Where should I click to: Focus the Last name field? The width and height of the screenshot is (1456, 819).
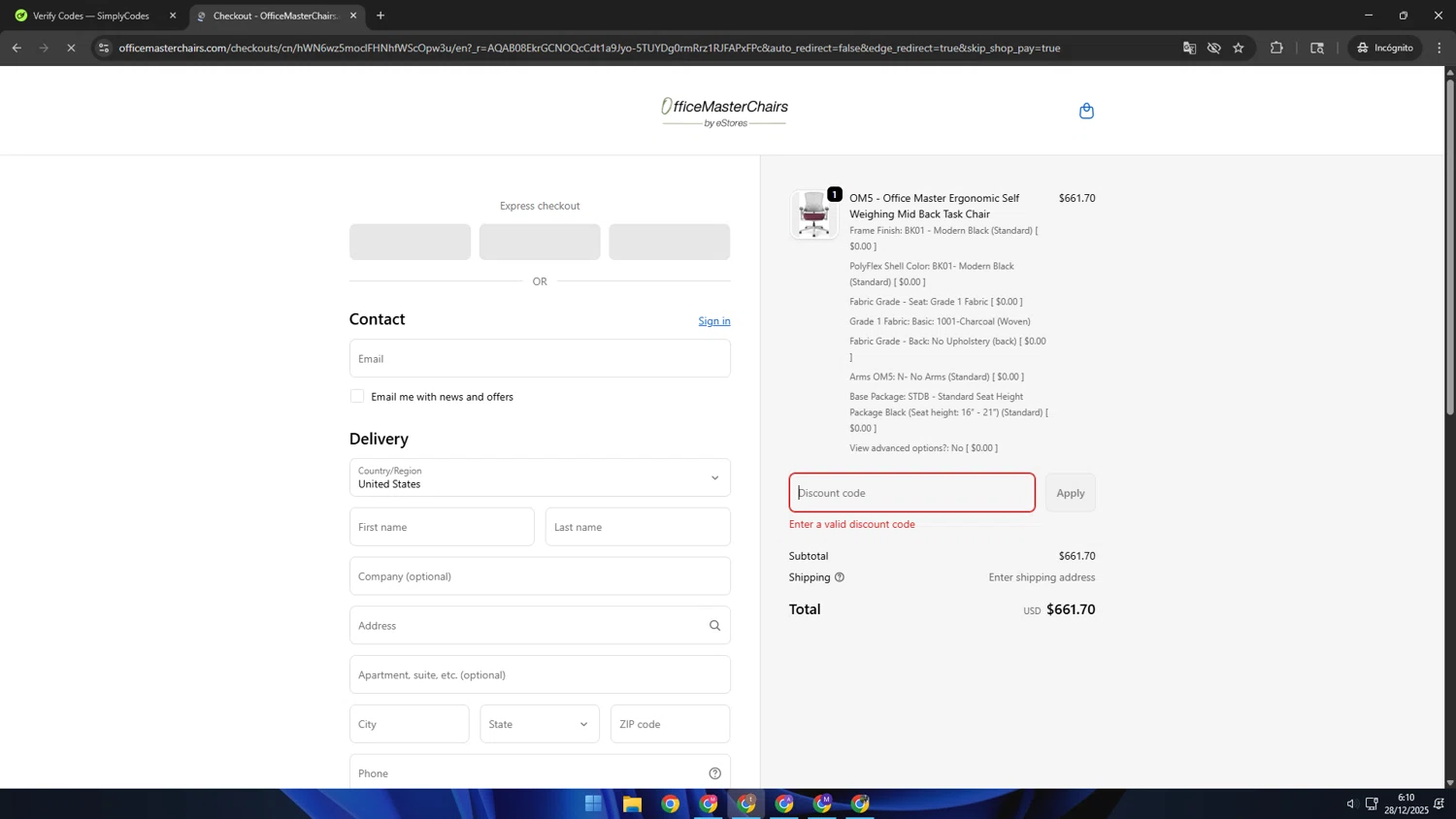(638, 527)
